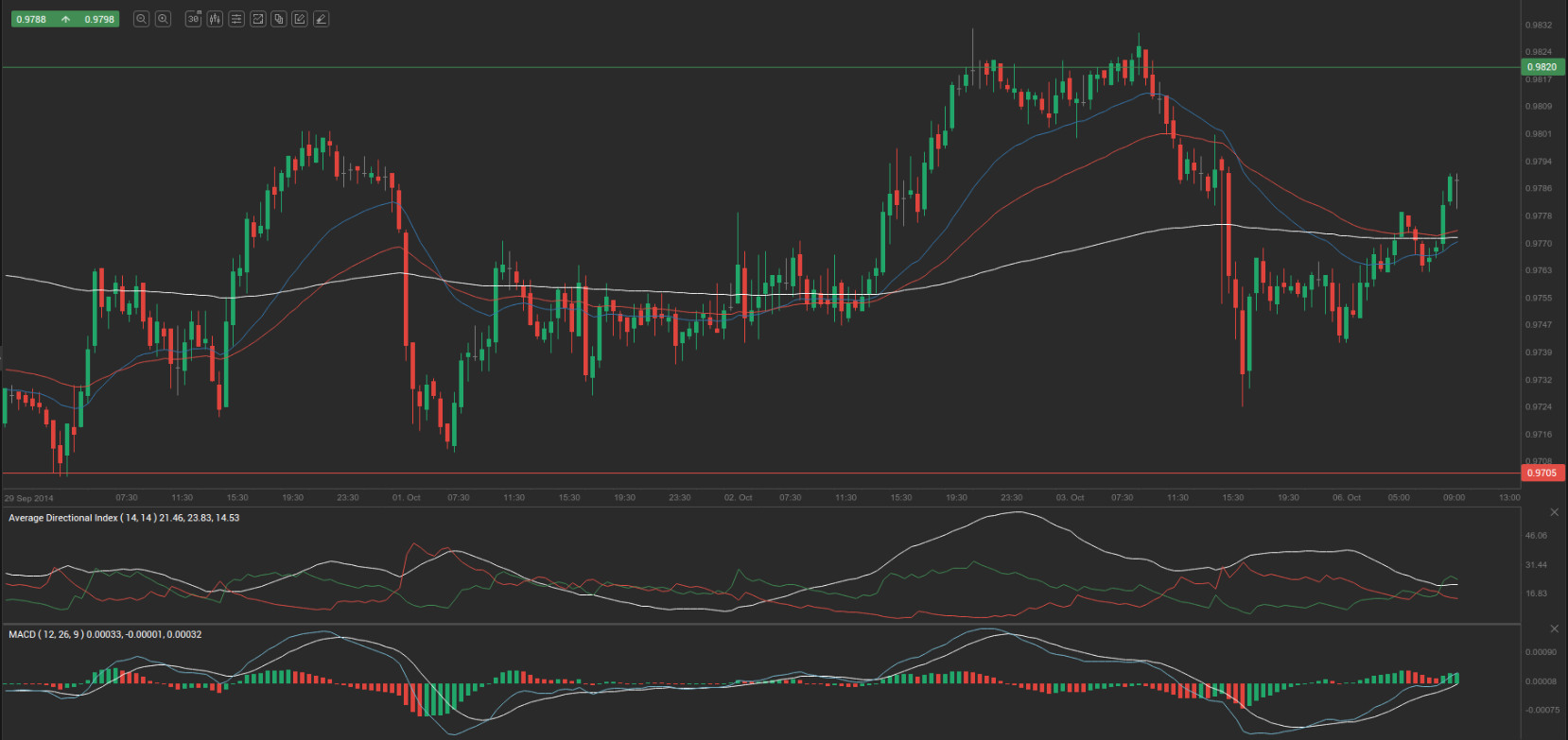Click the zoom in magnifier icon
Screen dimensions: 1568x740
pyautogui.click(x=163, y=19)
